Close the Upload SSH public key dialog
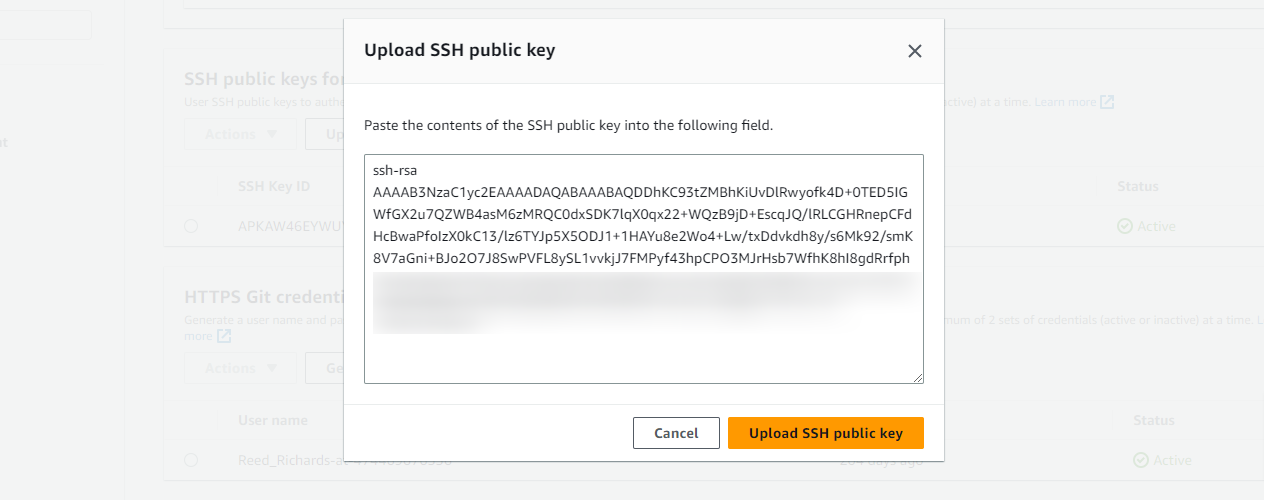Screen dimensions: 1264x500 point(914,51)
